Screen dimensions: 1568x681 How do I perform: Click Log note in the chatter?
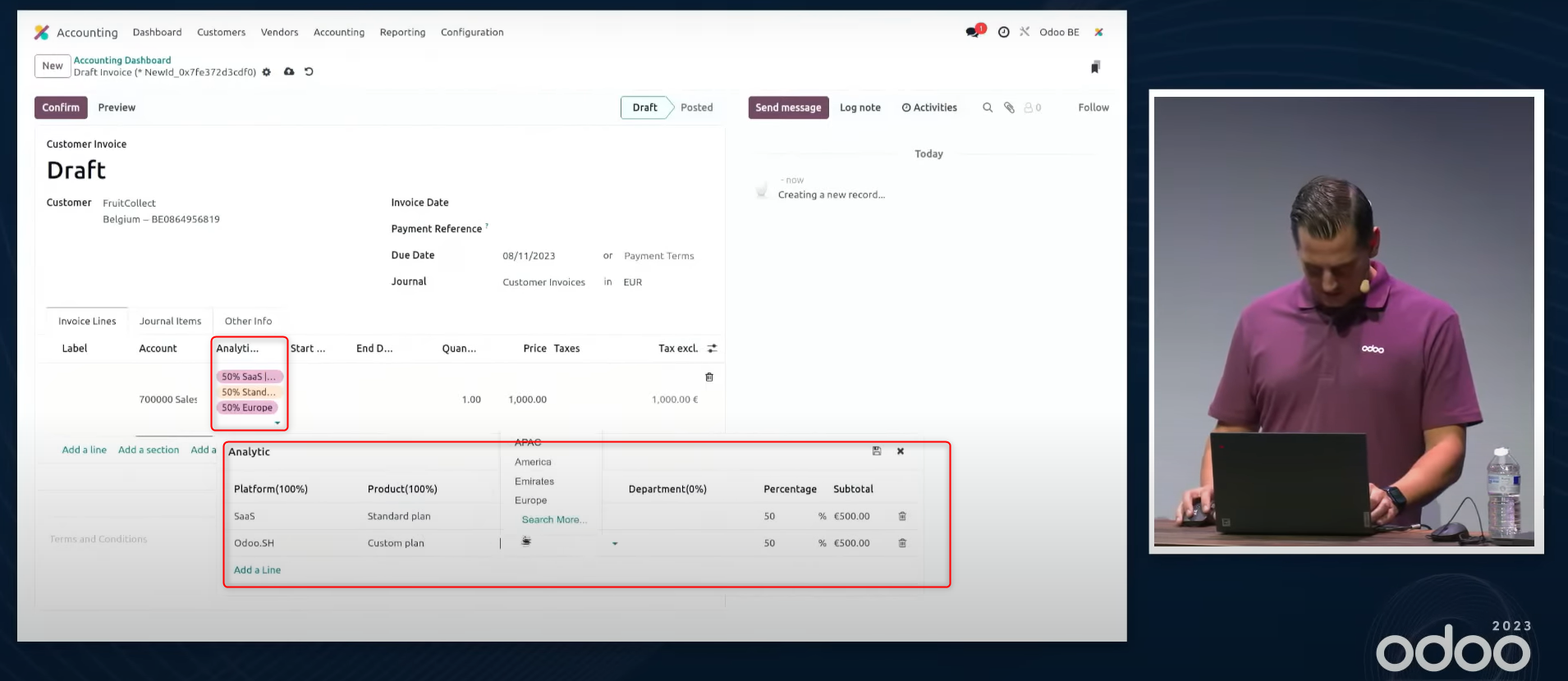(x=860, y=107)
